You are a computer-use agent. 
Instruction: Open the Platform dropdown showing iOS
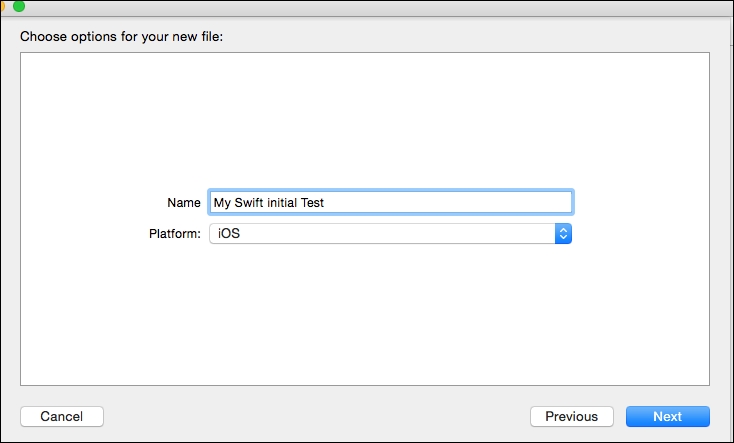tap(390, 233)
